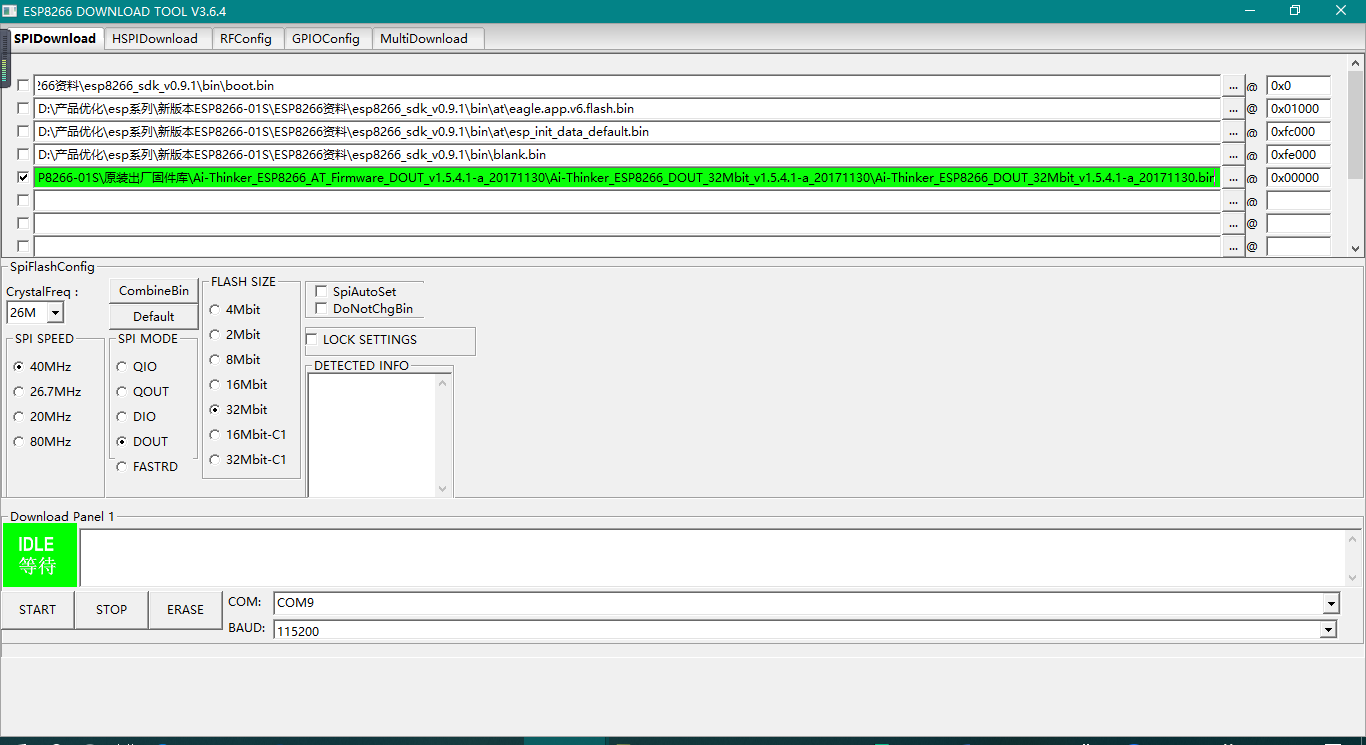This screenshot has width=1366, height=745.
Task: Choose 16Mbit-C1 flash size
Action: [215, 435]
